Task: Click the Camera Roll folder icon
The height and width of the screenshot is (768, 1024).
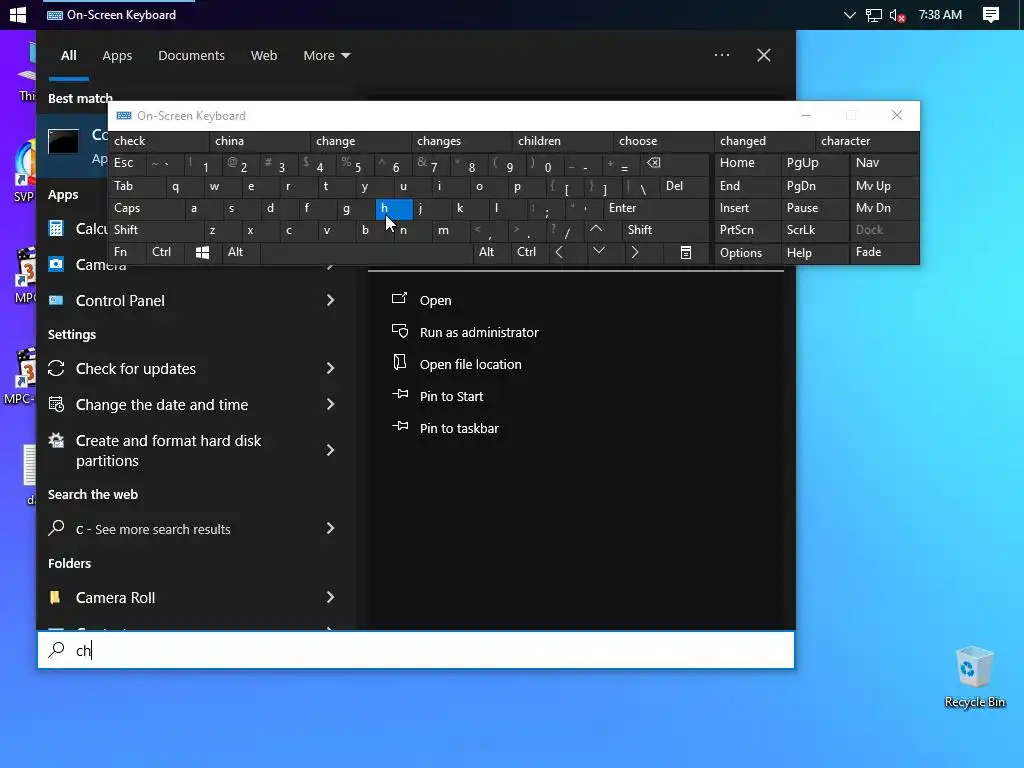Action: point(56,597)
